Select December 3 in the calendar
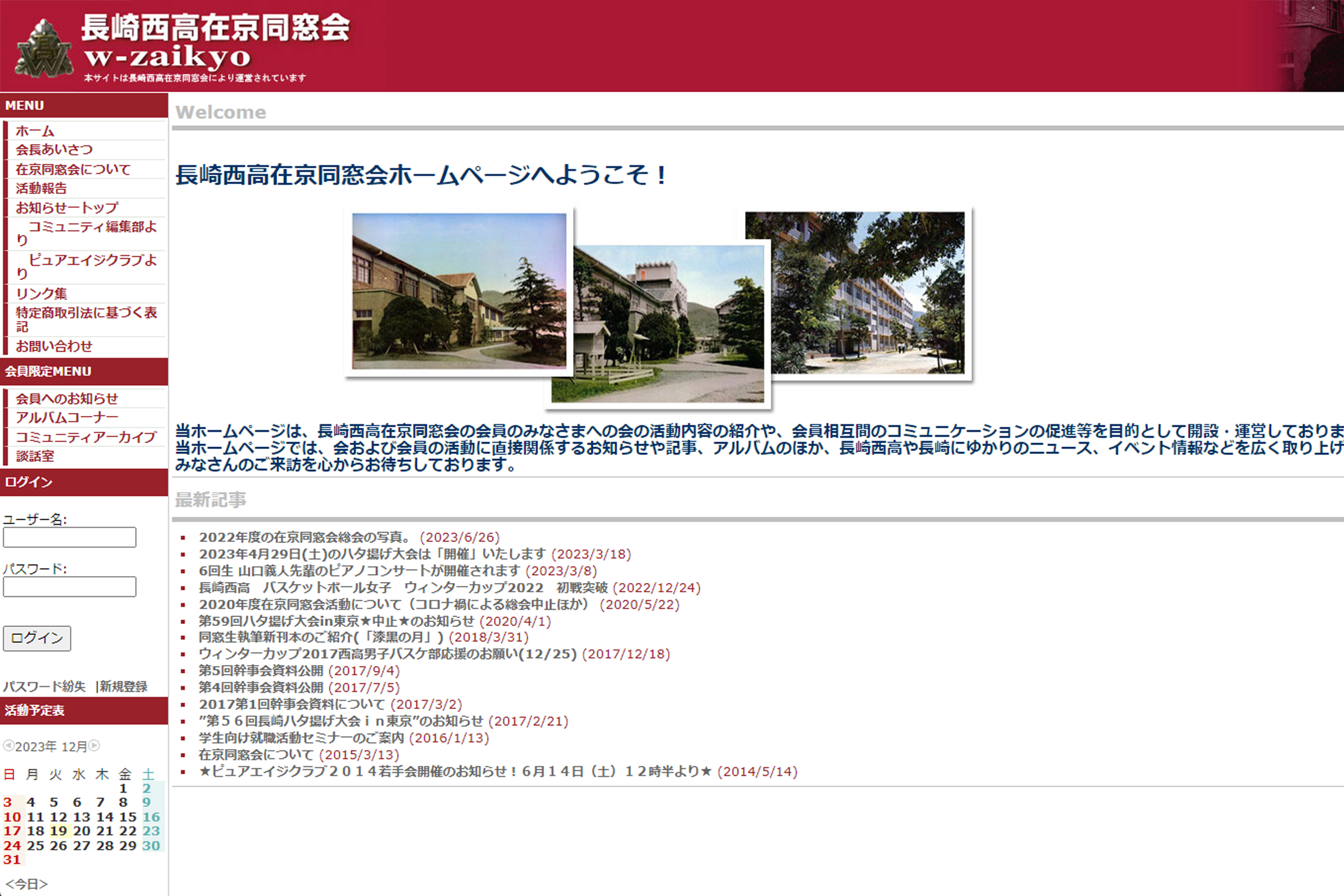This screenshot has width=1344, height=896. click(7, 802)
